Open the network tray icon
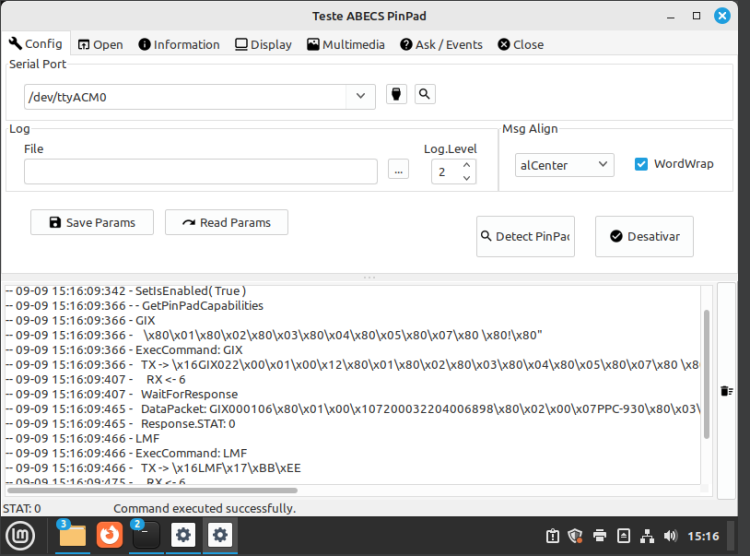 pyautogui.click(x=647, y=536)
